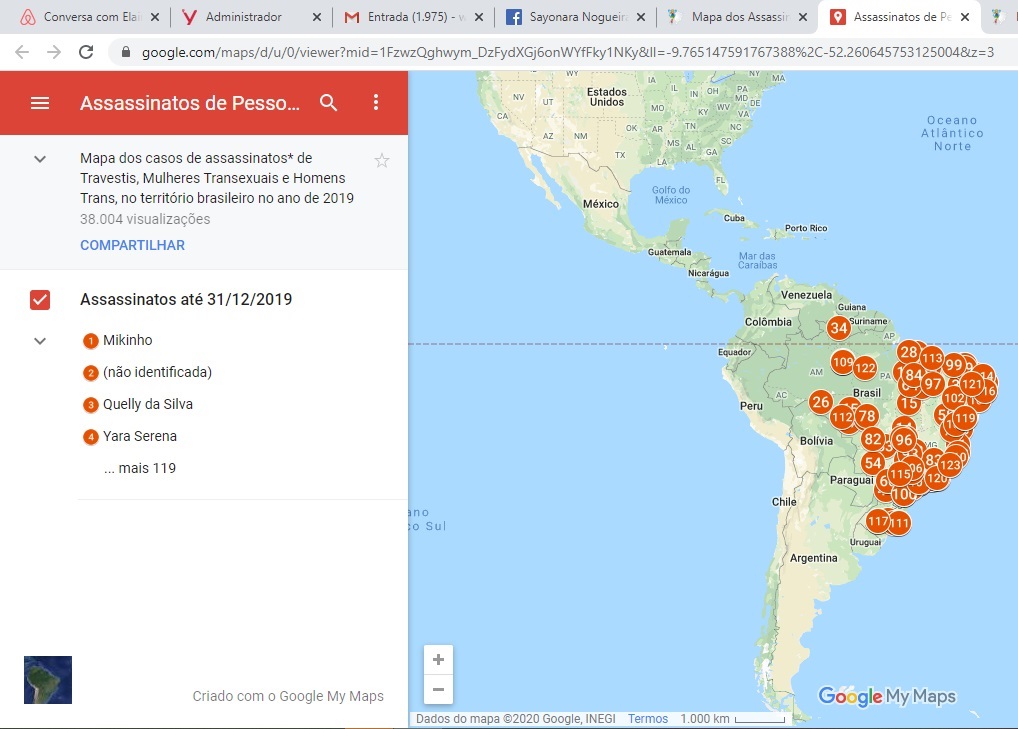Select map marker number 26
The height and width of the screenshot is (729, 1018).
point(820,402)
